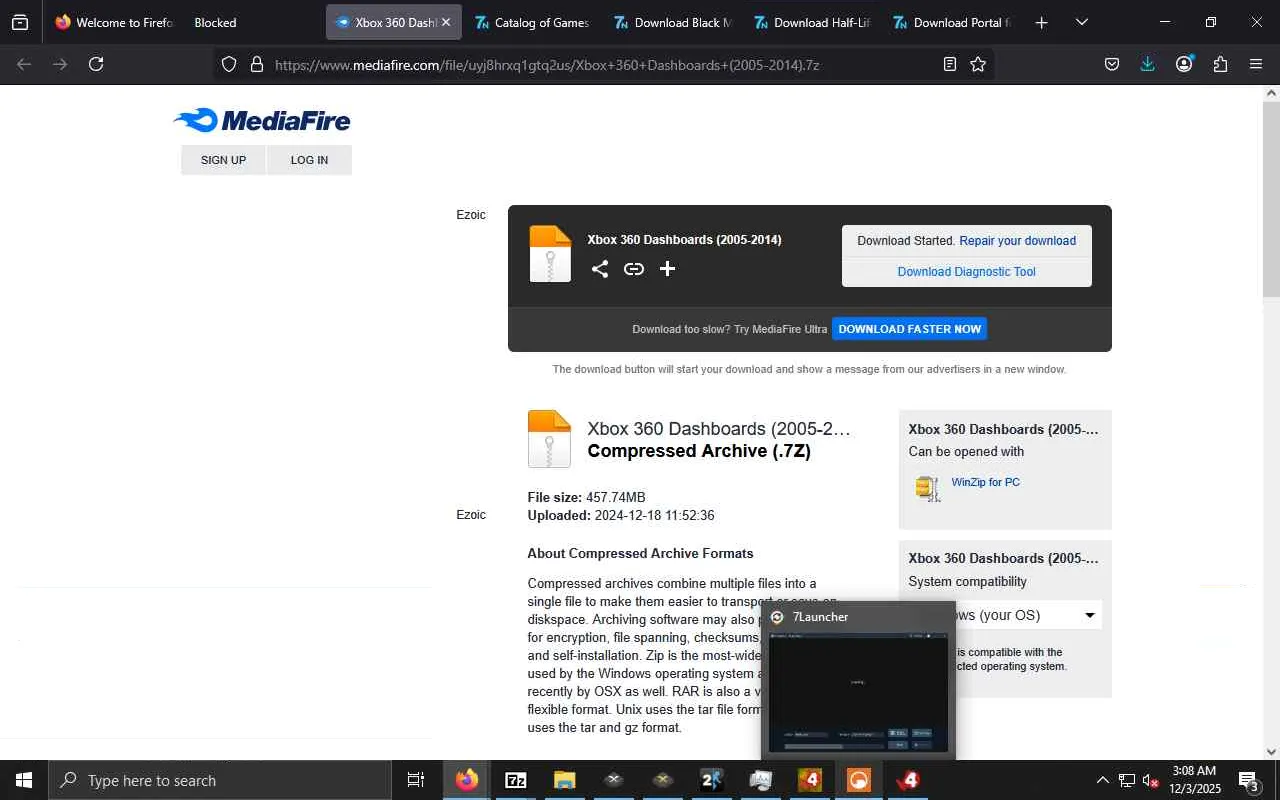The height and width of the screenshot is (800, 1280).
Task: Click the plus icon to save file
Action: click(668, 268)
